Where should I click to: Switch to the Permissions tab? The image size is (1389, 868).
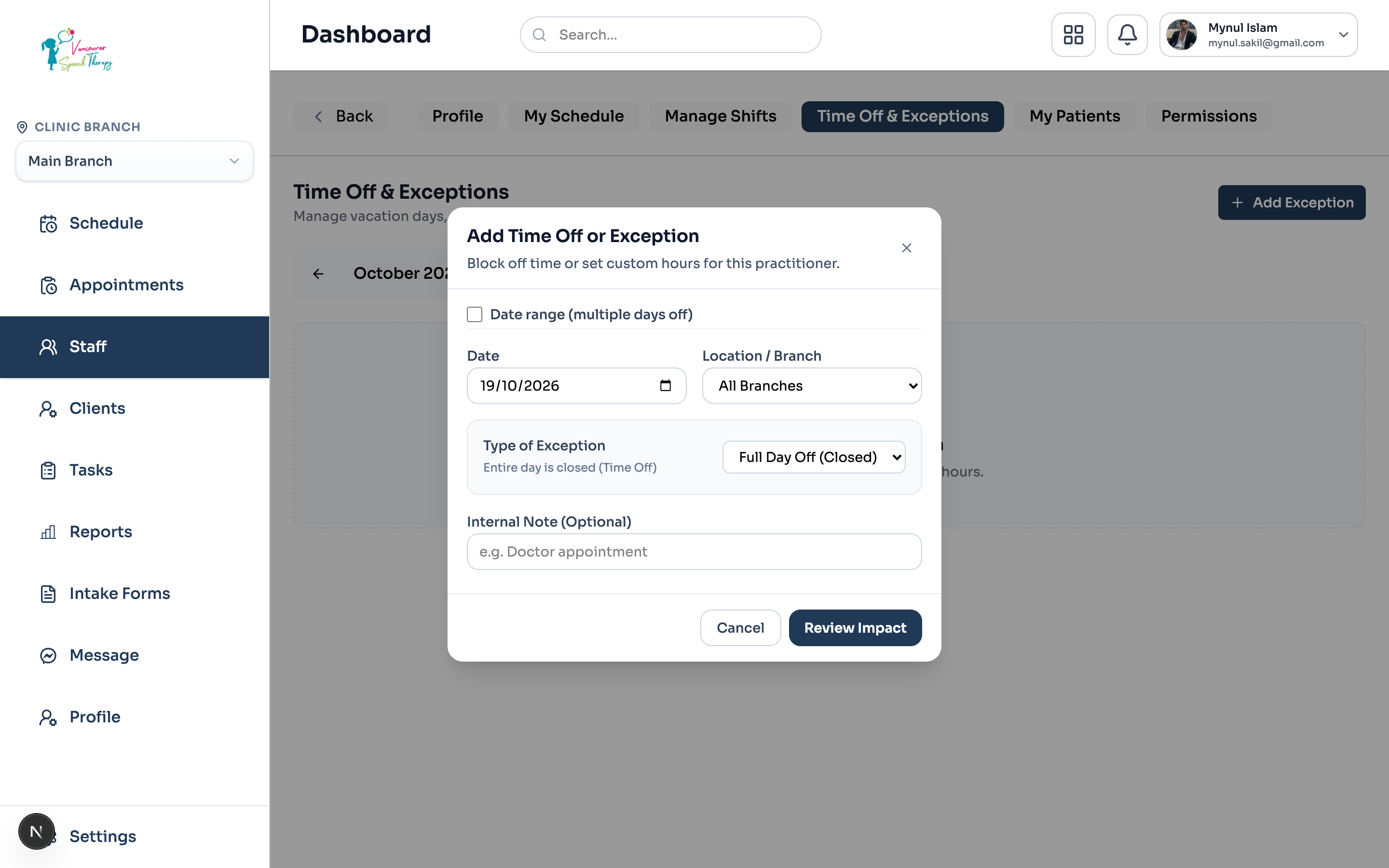pyautogui.click(x=1209, y=117)
